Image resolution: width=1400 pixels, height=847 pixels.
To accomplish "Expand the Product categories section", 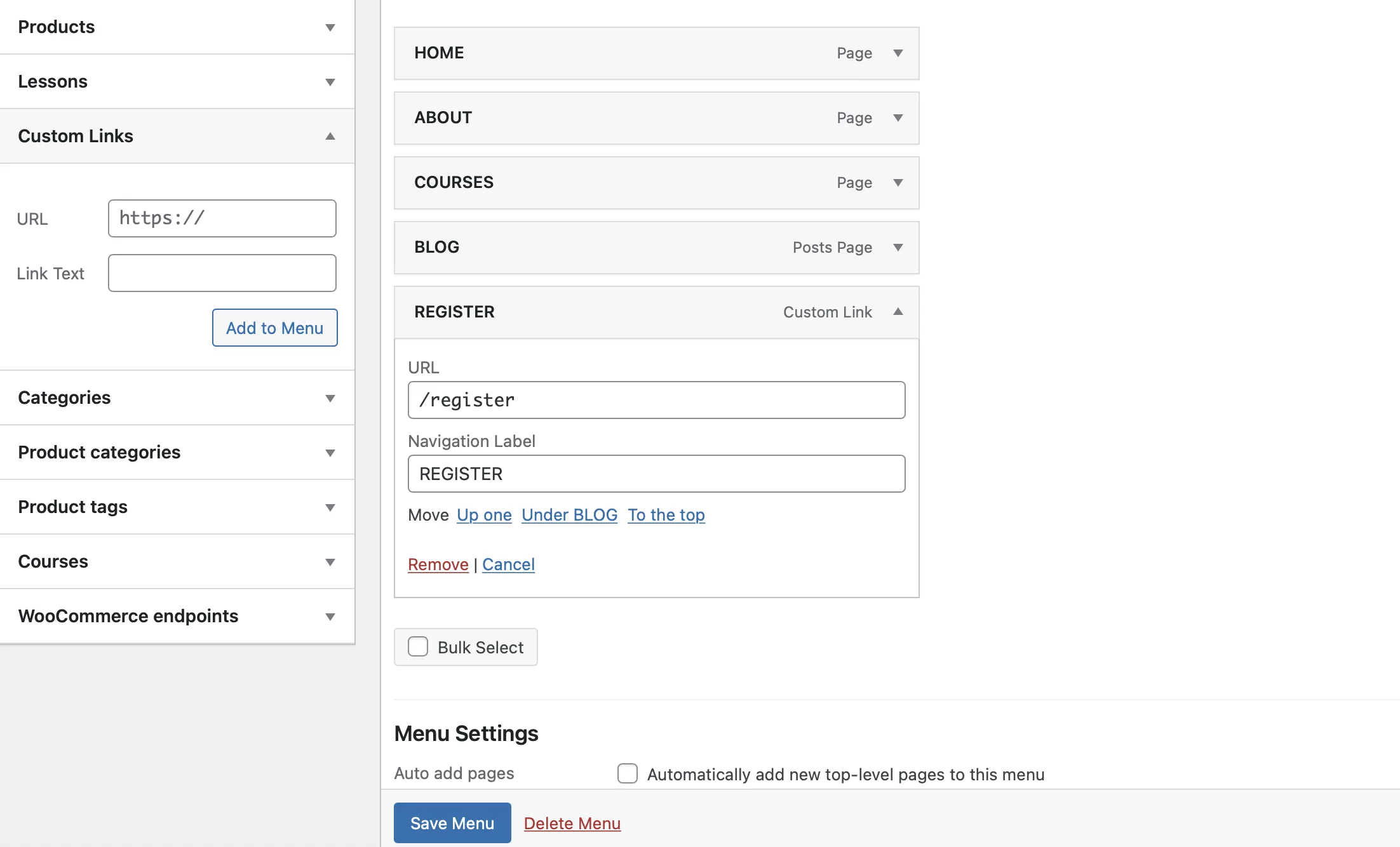I will [177, 452].
